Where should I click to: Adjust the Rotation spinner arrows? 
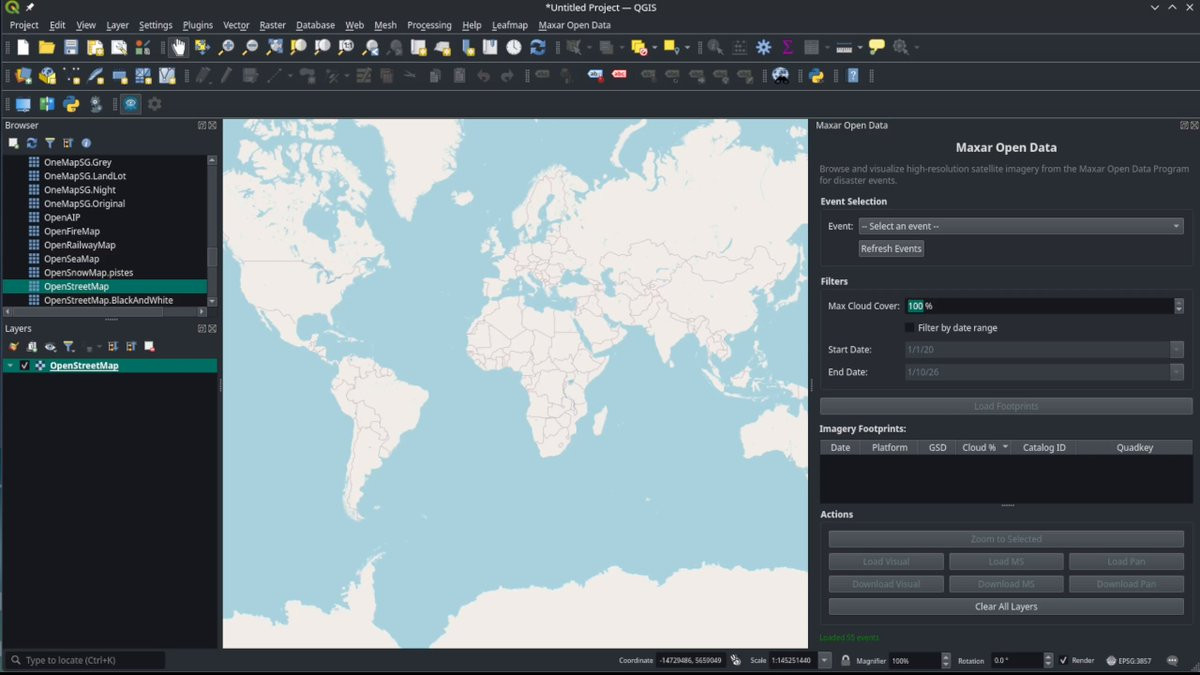pos(1048,660)
